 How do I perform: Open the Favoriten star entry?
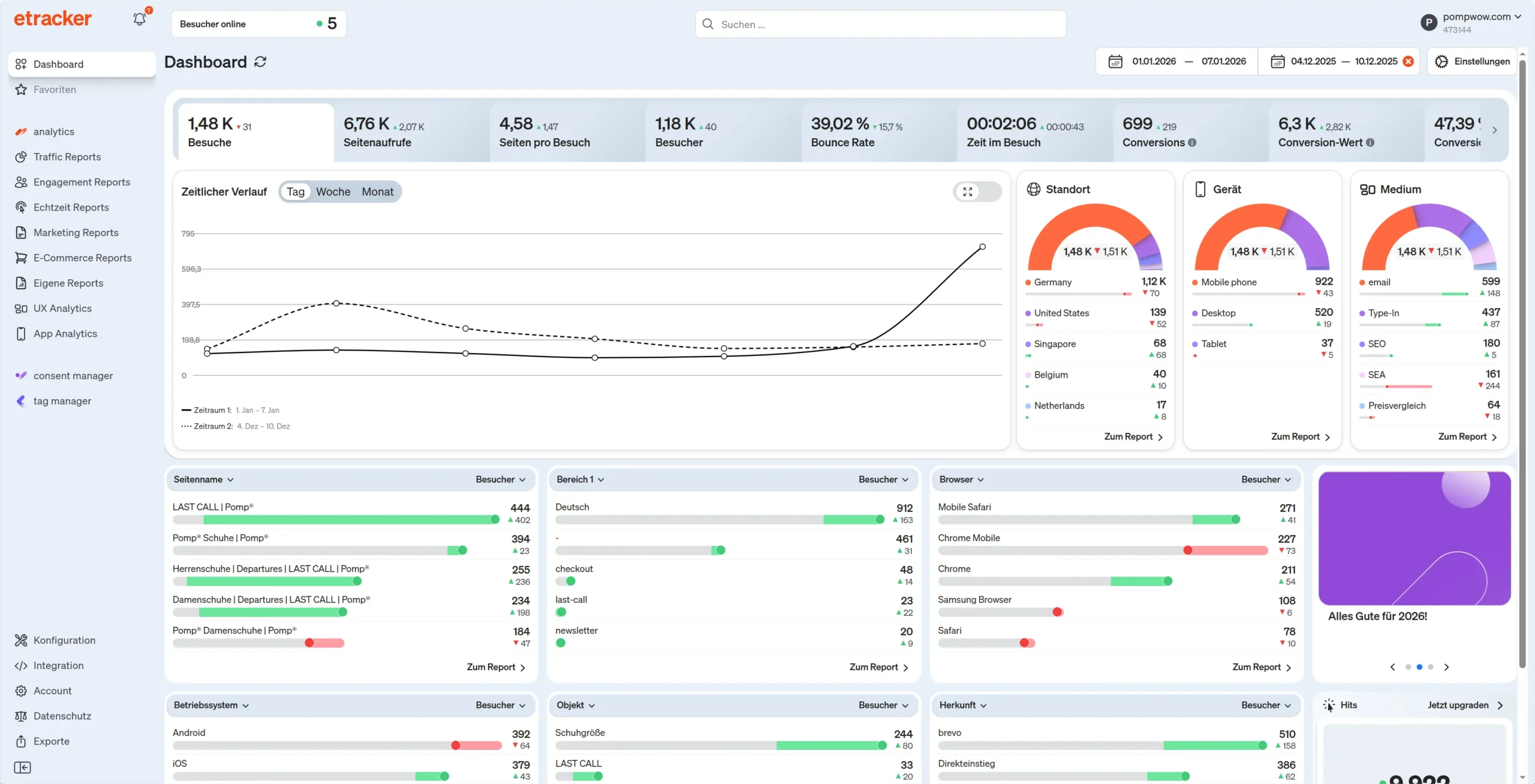point(55,89)
